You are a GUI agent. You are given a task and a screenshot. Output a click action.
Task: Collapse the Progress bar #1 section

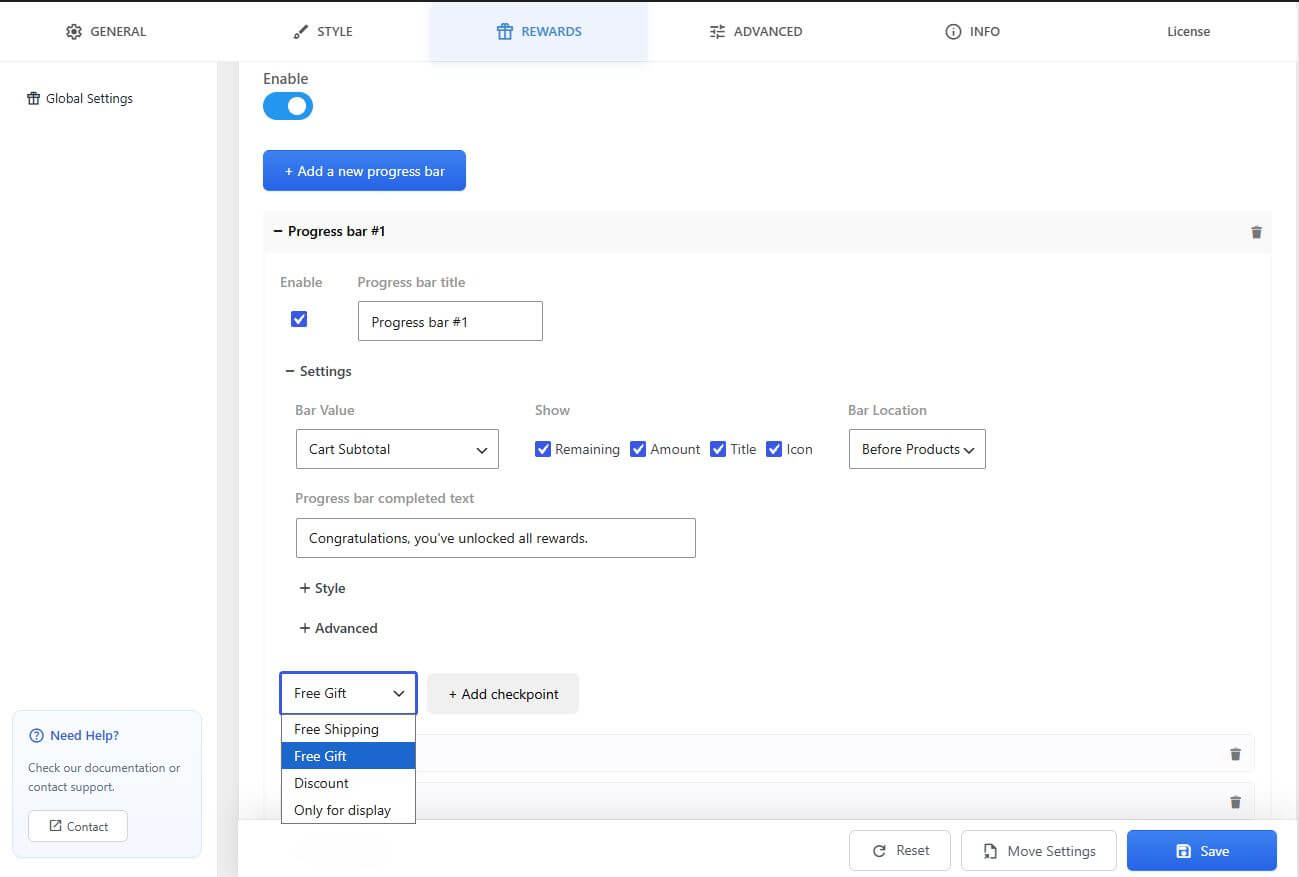click(329, 231)
